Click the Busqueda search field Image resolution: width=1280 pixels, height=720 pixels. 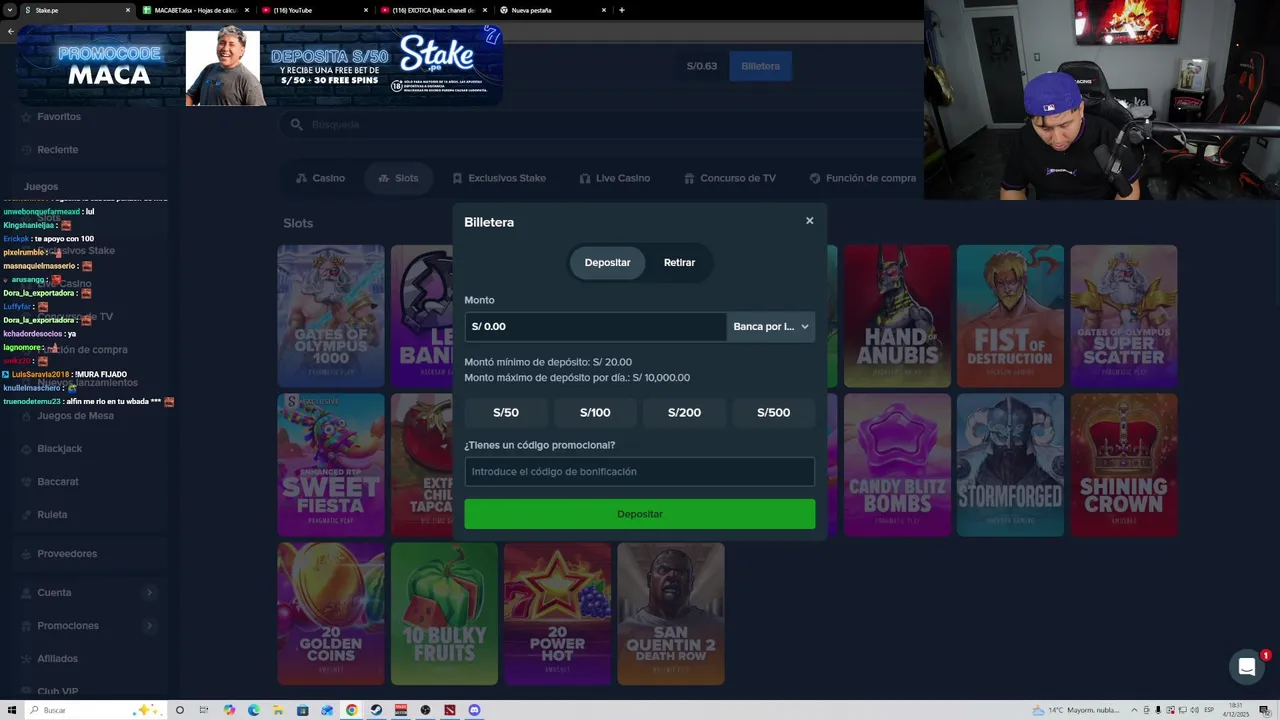(x=600, y=124)
